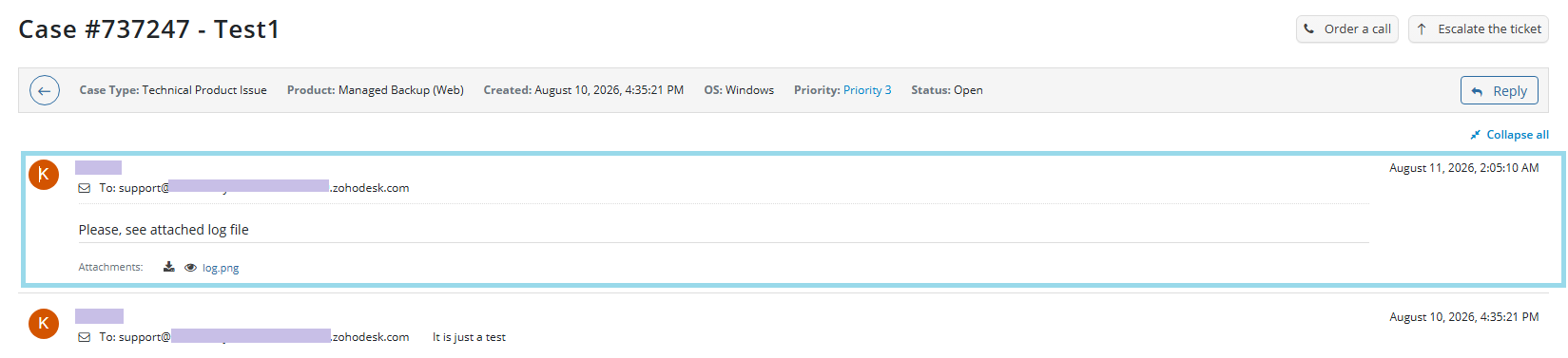Reply to the case

coord(1499,90)
